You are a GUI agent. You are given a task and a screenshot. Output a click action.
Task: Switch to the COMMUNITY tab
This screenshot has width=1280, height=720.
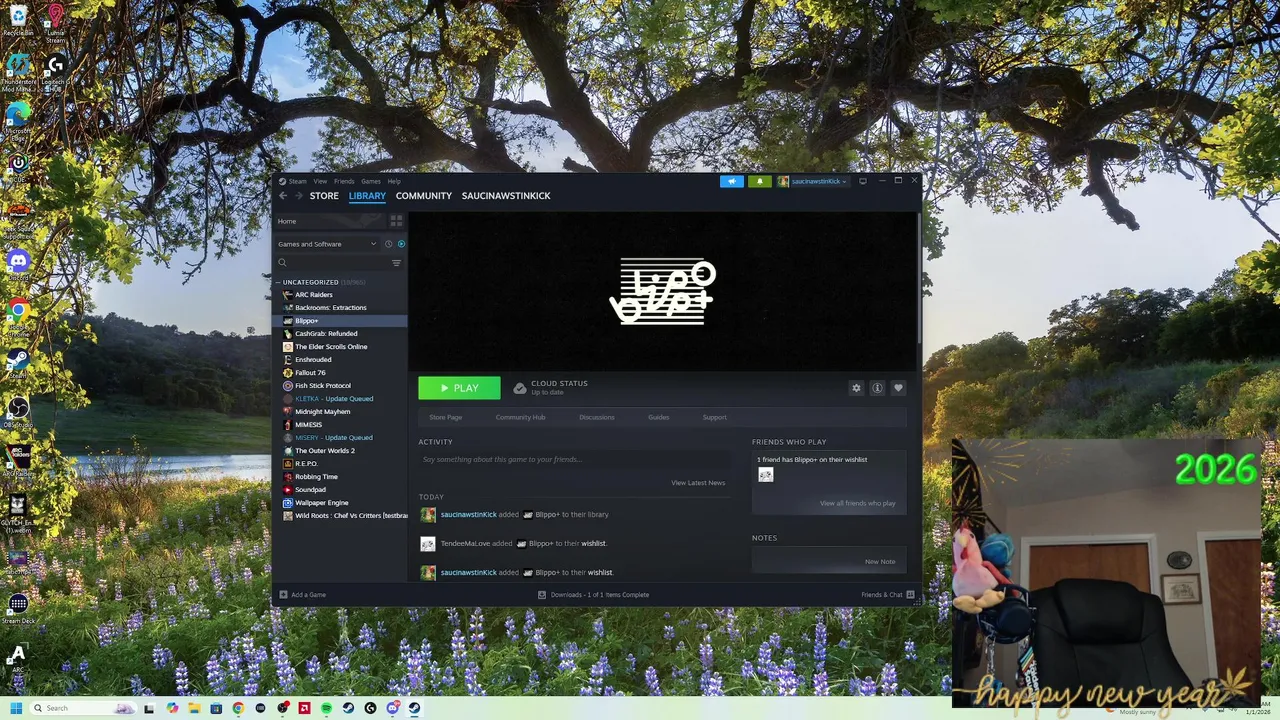pos(424,196)
